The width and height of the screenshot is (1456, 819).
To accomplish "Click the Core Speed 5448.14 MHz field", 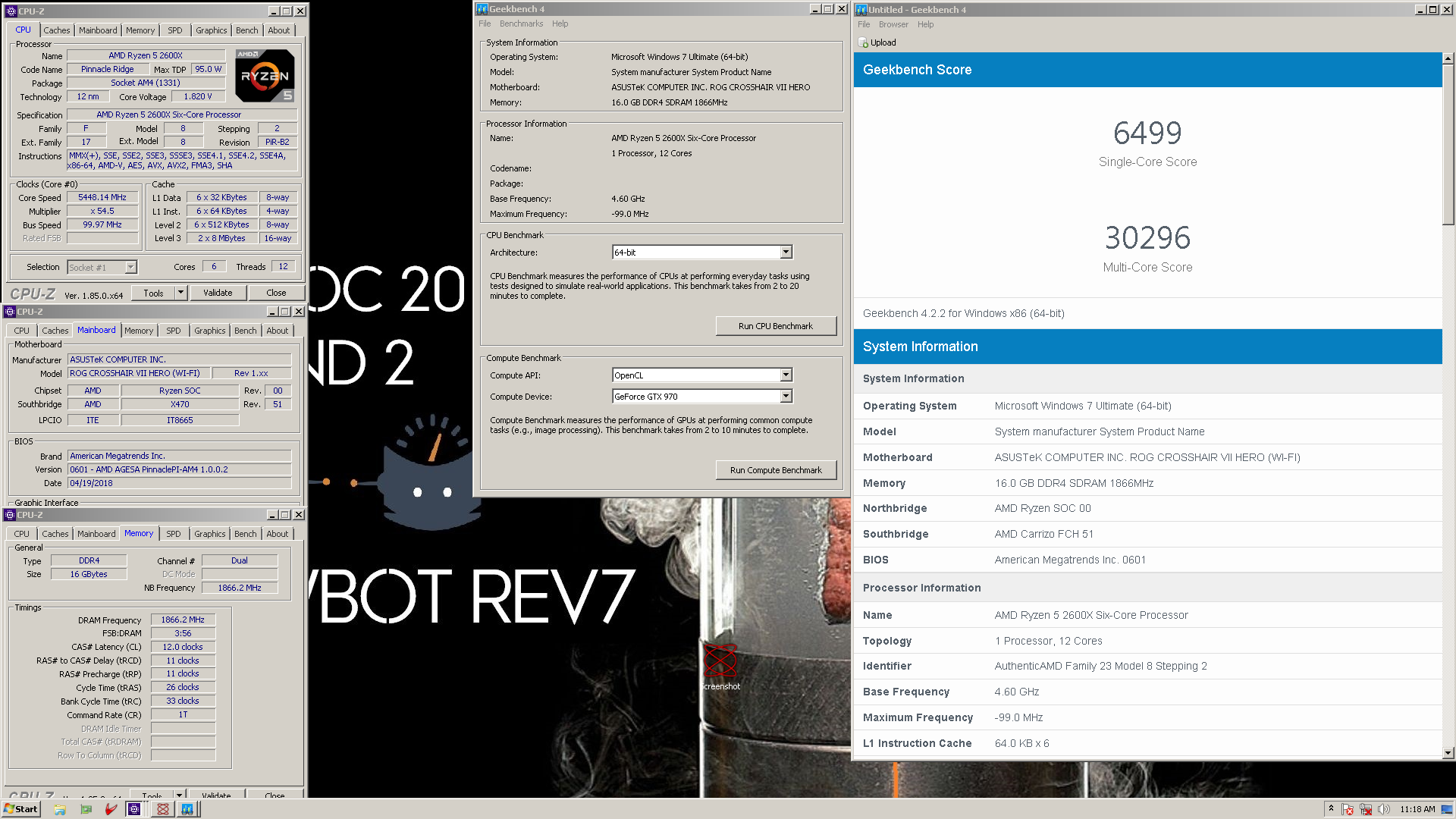I will 102,197.
